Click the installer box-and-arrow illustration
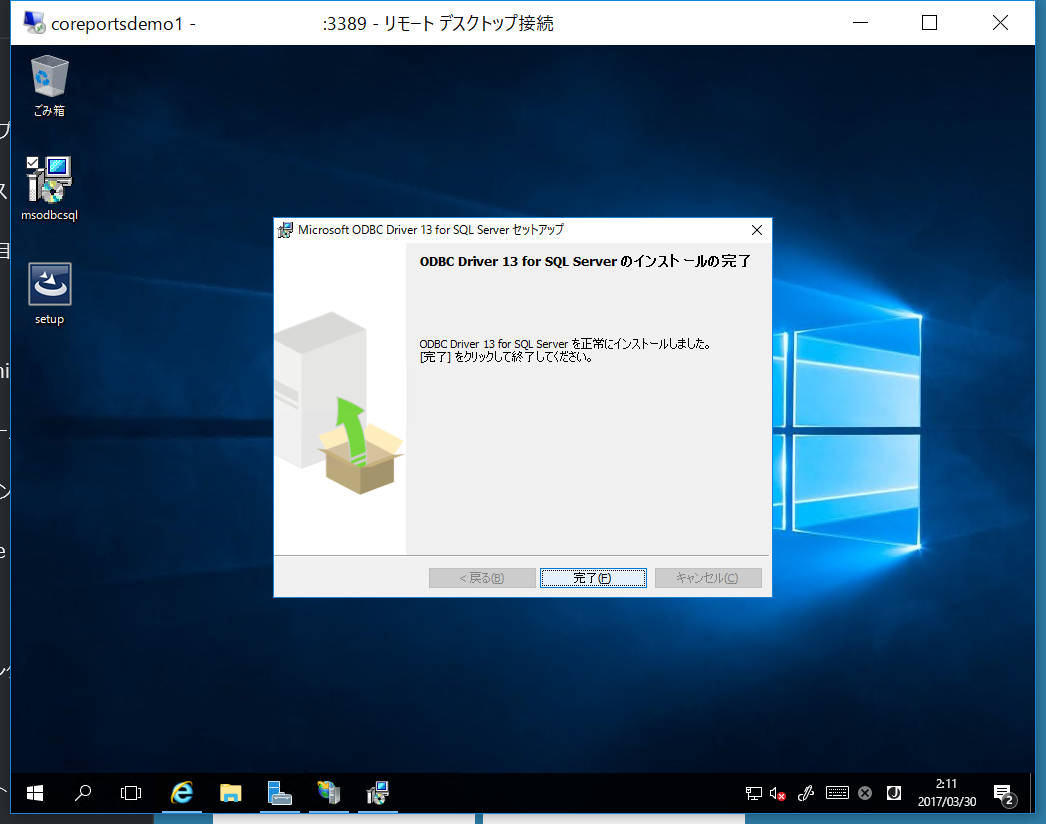Screen dimensions: 1046x824 340,403
